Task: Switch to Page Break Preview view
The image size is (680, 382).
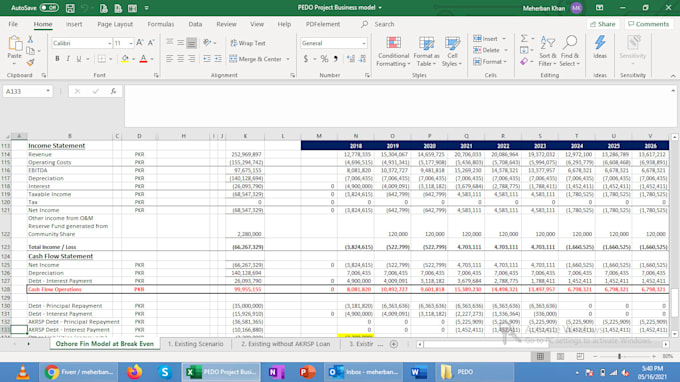Action: click(x=580, y=356)
